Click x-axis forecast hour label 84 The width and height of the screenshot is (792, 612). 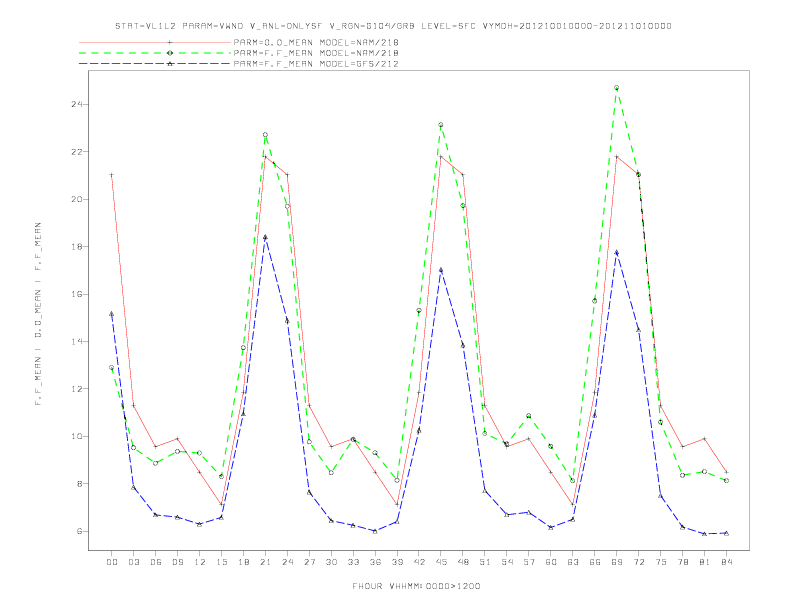pos(727,562)
